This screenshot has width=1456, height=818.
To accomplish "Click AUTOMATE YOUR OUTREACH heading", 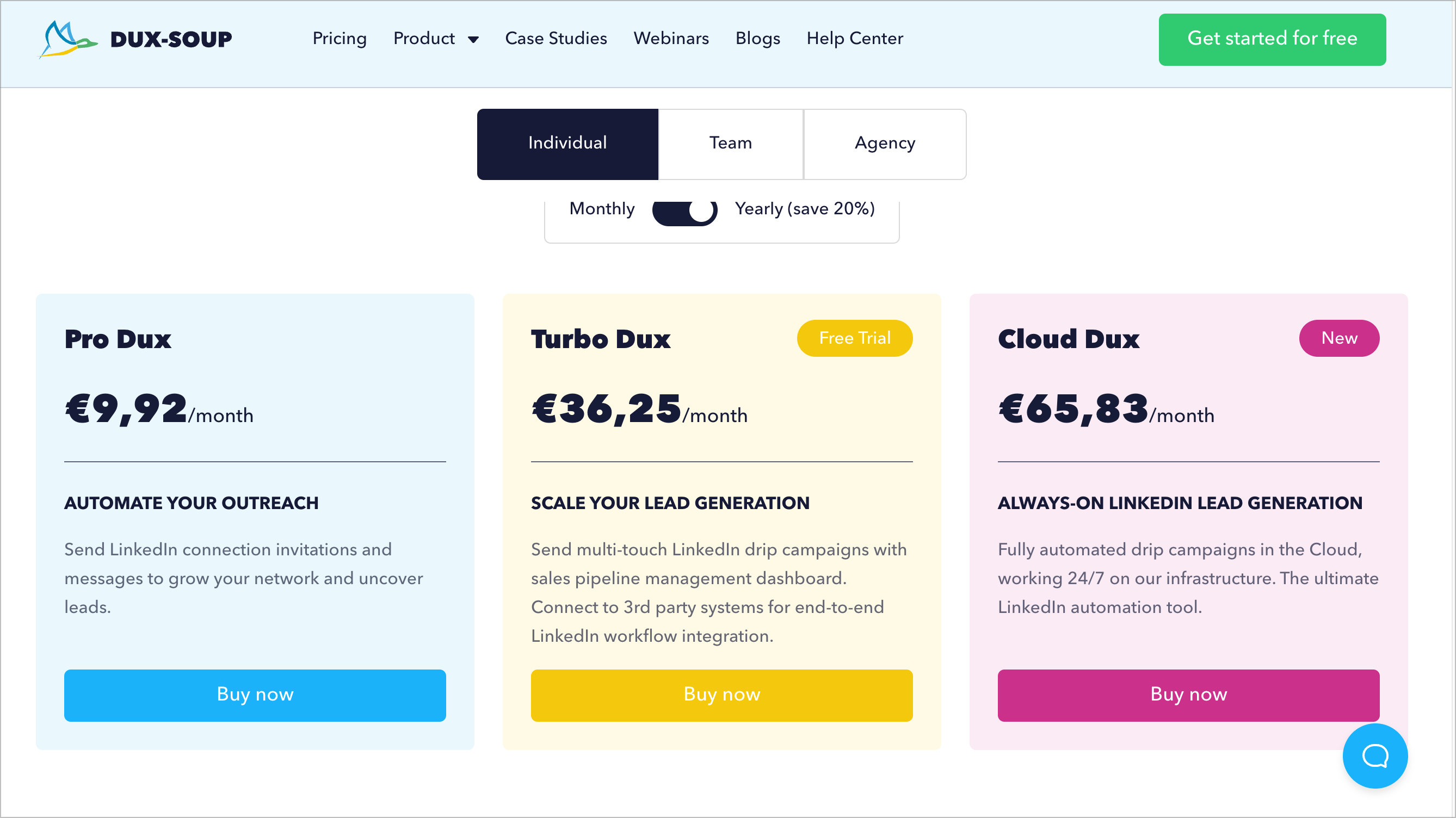I will point(192,503).
